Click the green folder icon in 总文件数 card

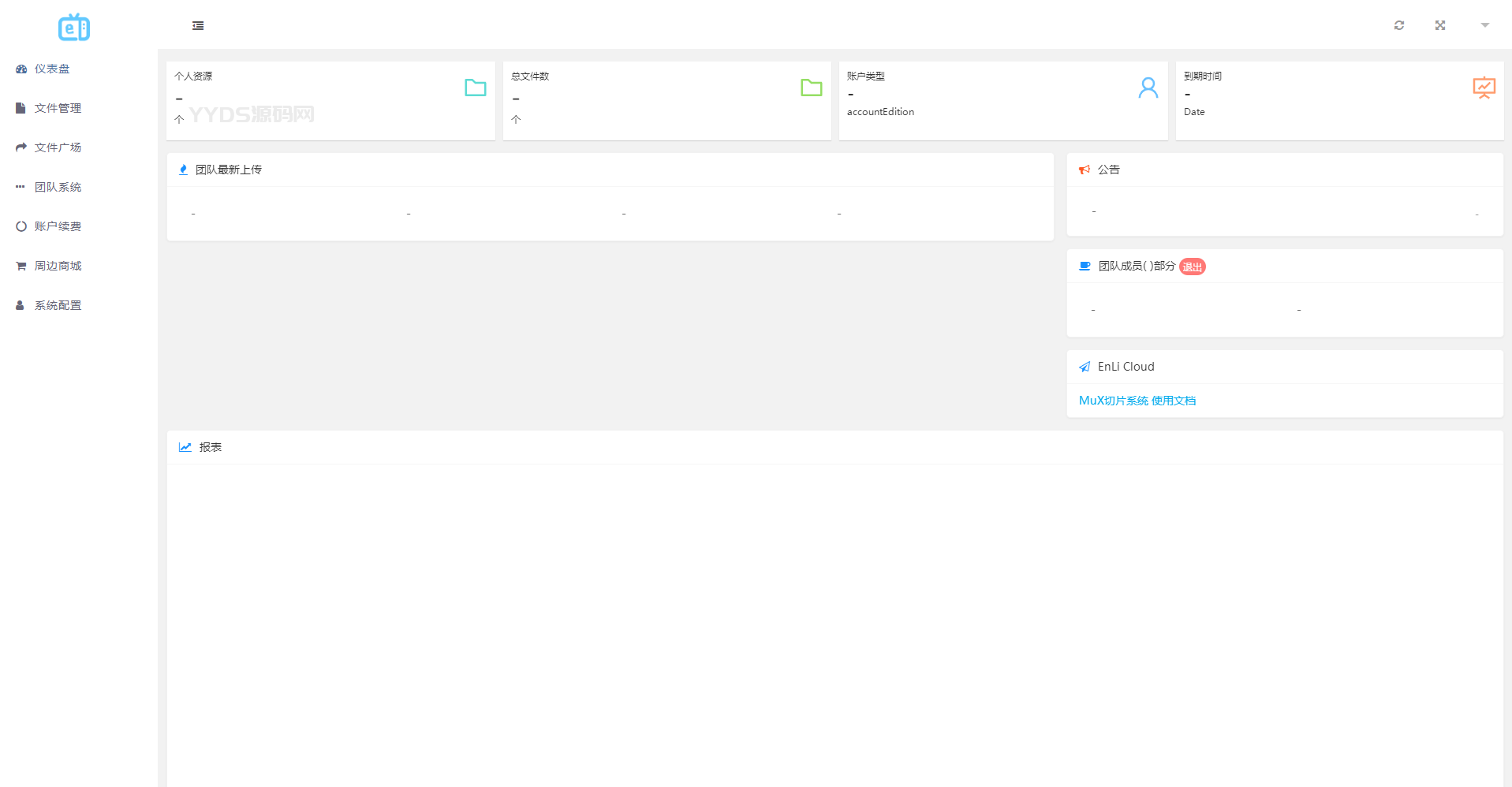(x=811, y=88)
